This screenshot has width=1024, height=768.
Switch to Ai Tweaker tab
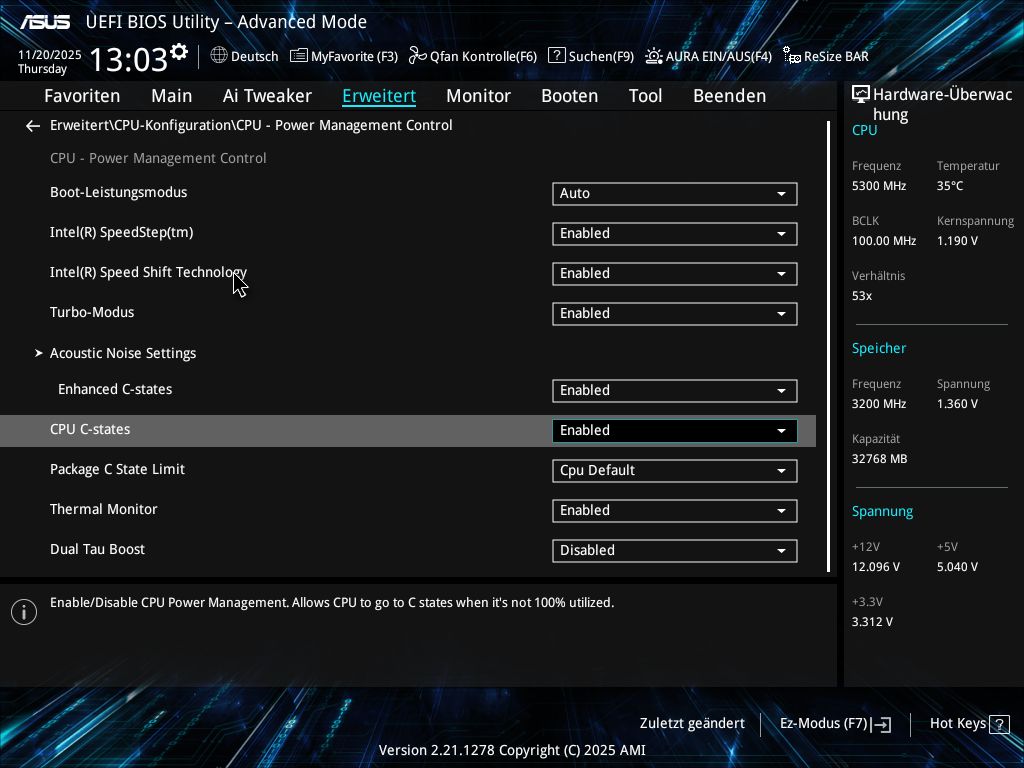coord(267,96)
